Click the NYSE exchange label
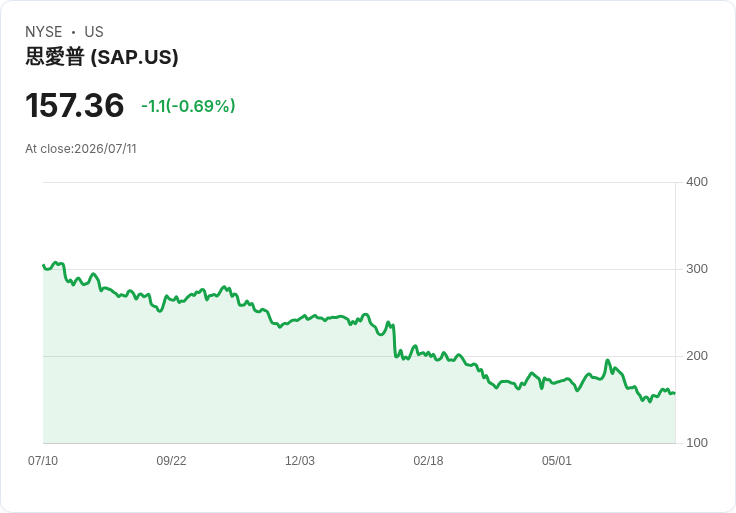This screenshot has width=736, height=513. coord(44,32)
